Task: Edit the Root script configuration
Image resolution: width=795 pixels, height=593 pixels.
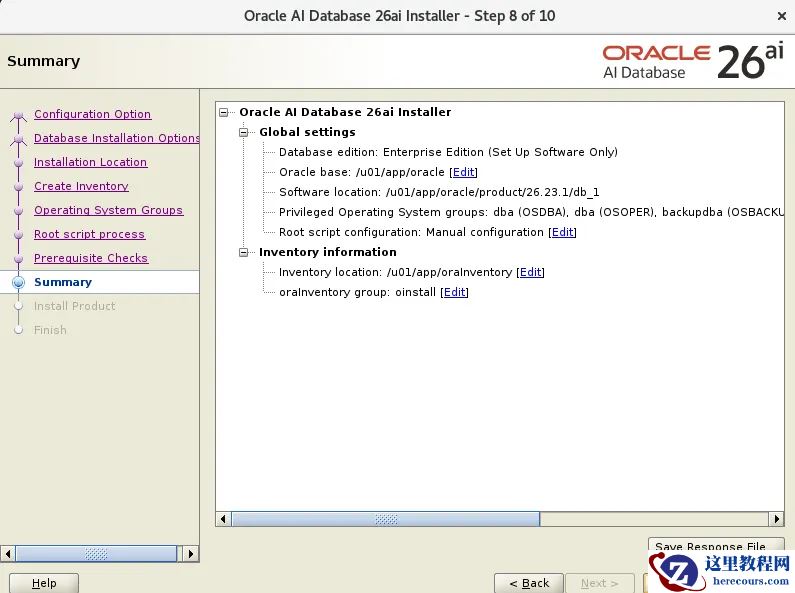Action: point(562,232)
